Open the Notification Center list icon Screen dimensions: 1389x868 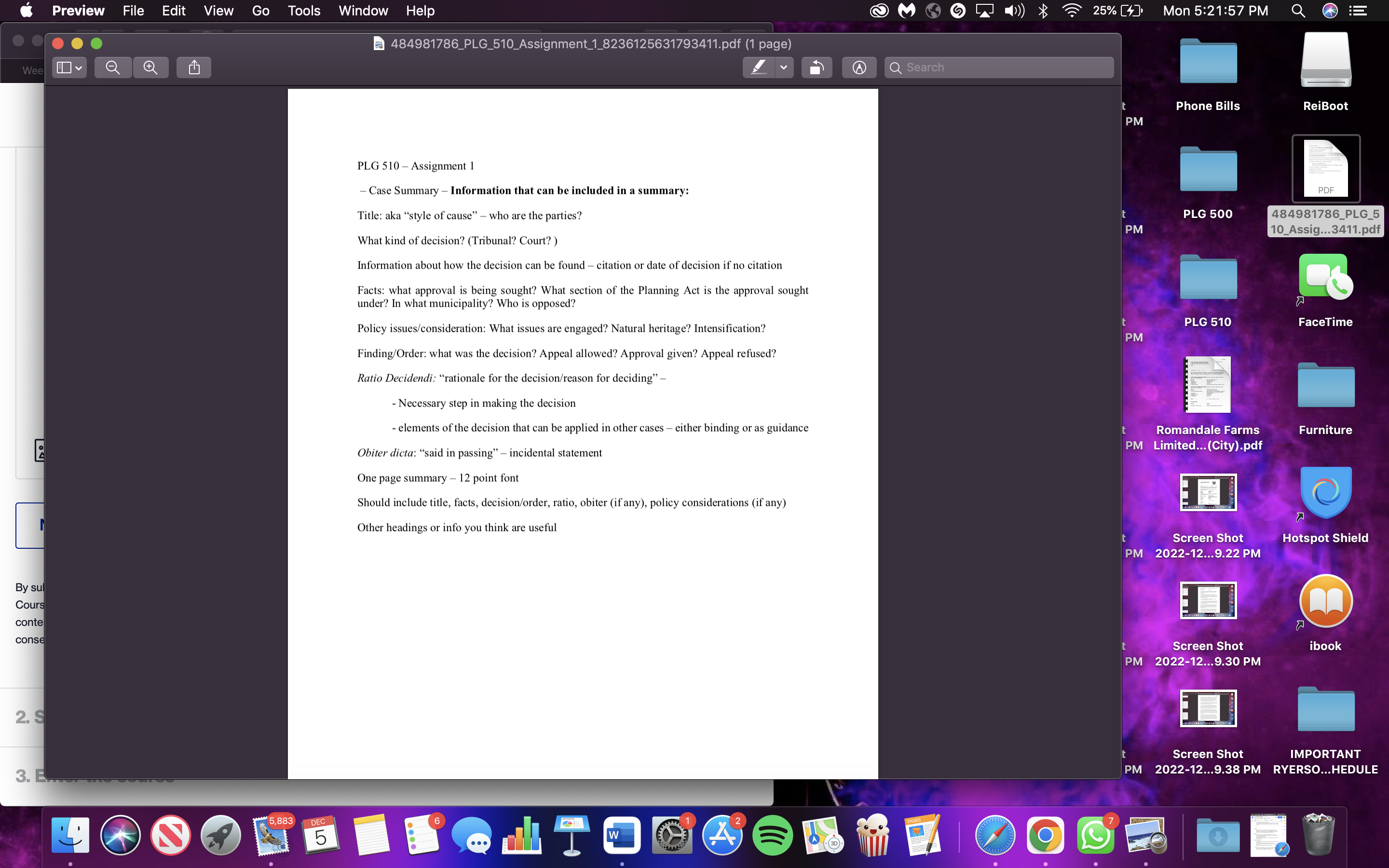pos(1358,11)
